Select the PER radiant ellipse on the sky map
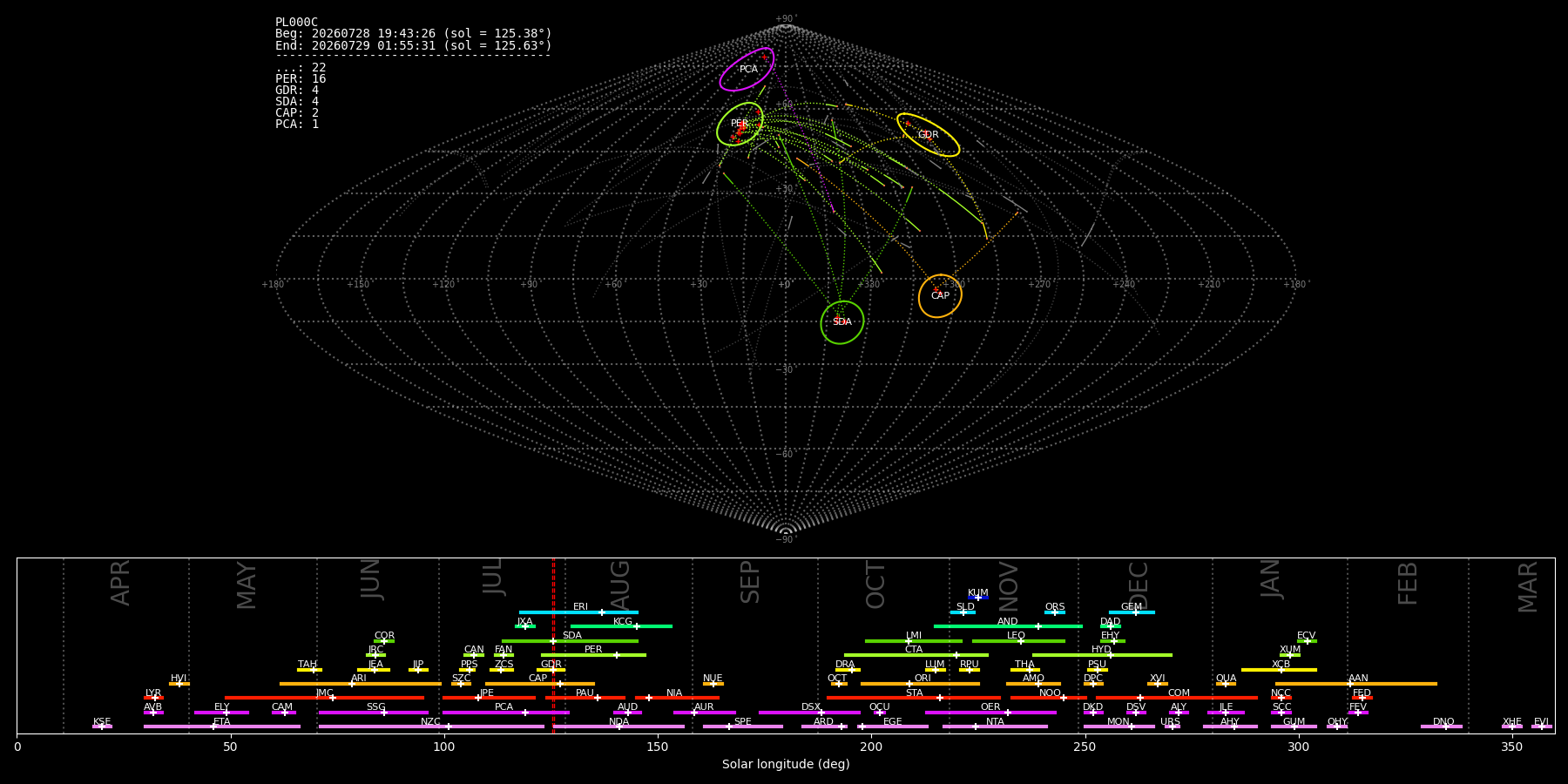 (x=740, y=124)
